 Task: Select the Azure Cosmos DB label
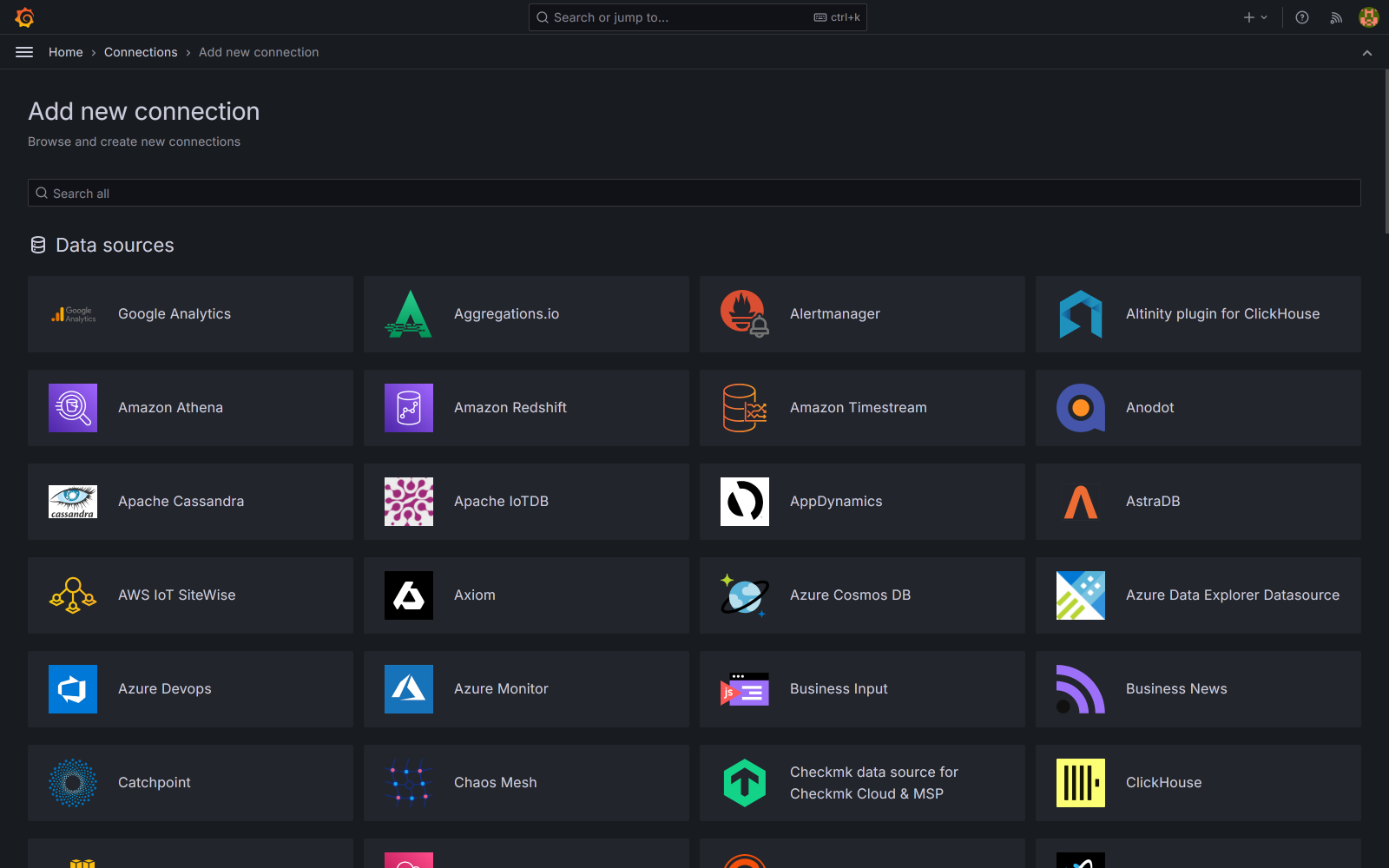851,595
